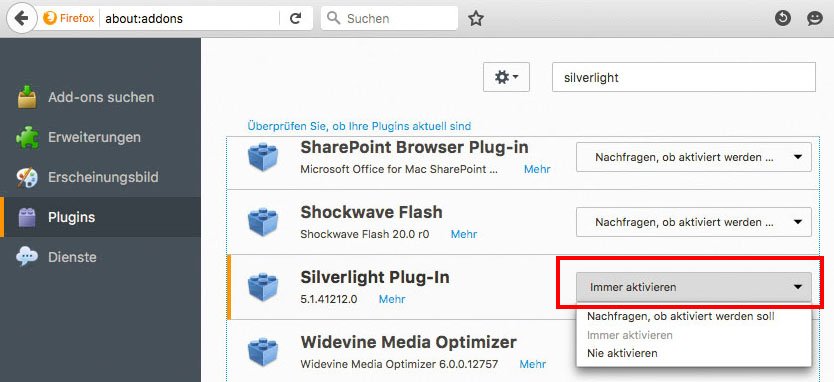Switch to Add-ons suchen in the sidebar

pyautogui.click(x=101, y=97)
